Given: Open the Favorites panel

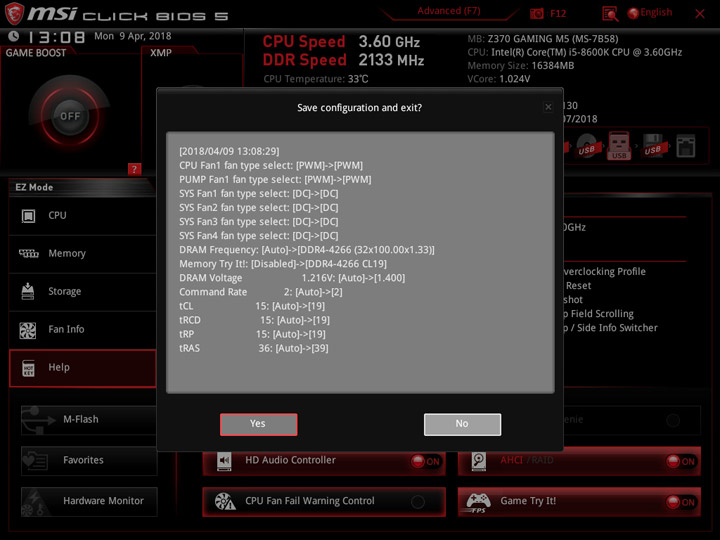Looking at the screenshot, I should 89,460.
